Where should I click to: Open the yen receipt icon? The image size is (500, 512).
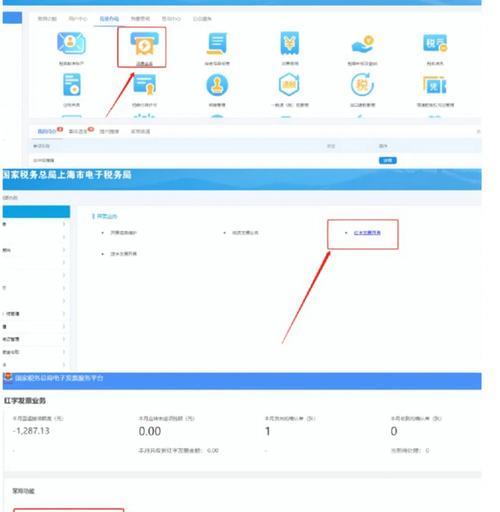(x=290, y=43)
